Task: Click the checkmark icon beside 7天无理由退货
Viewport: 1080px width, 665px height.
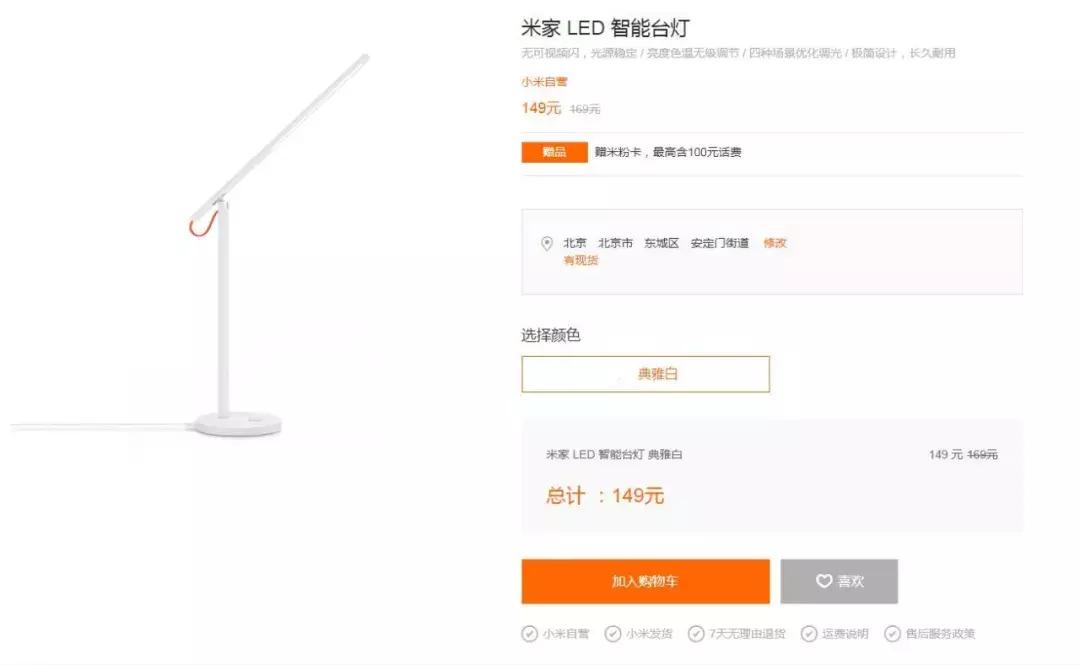Action: click(693, 633)
